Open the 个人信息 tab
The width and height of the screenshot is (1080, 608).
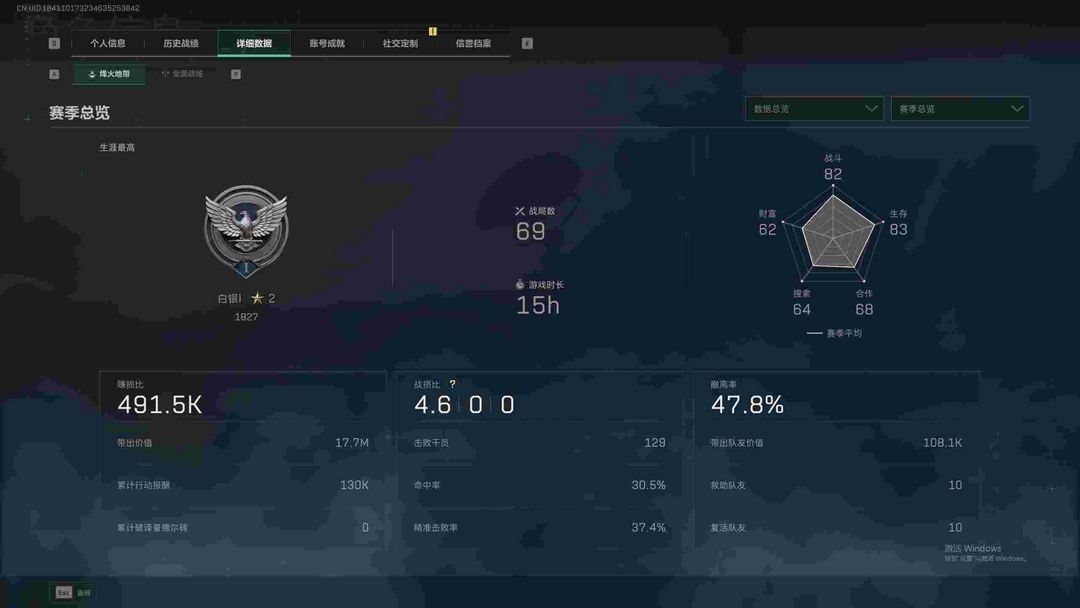108,44
